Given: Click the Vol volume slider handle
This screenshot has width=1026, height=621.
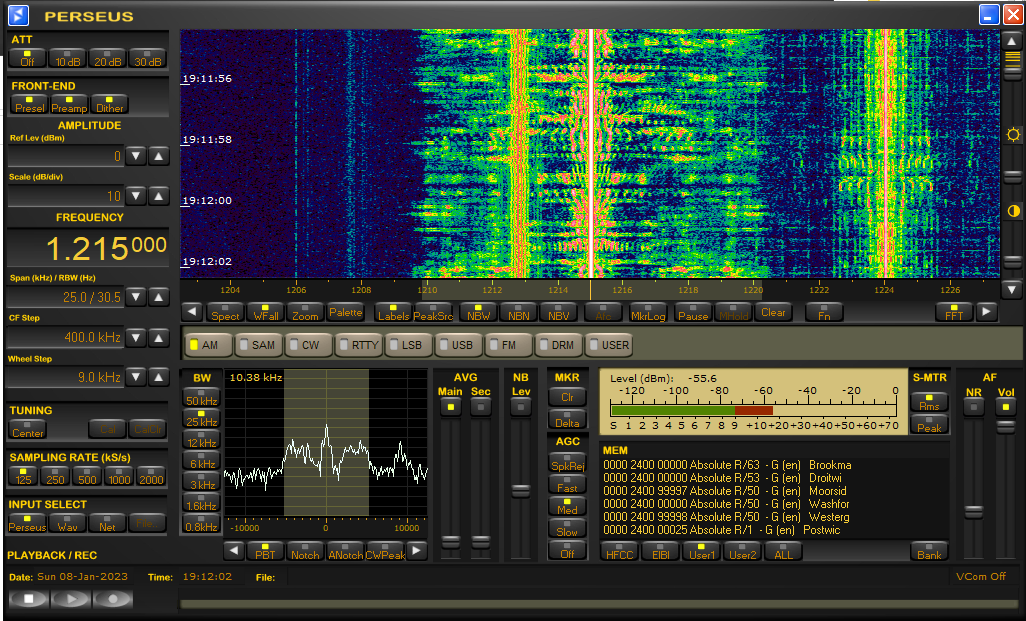Looking at the screenshot, I should point(1005,427).
